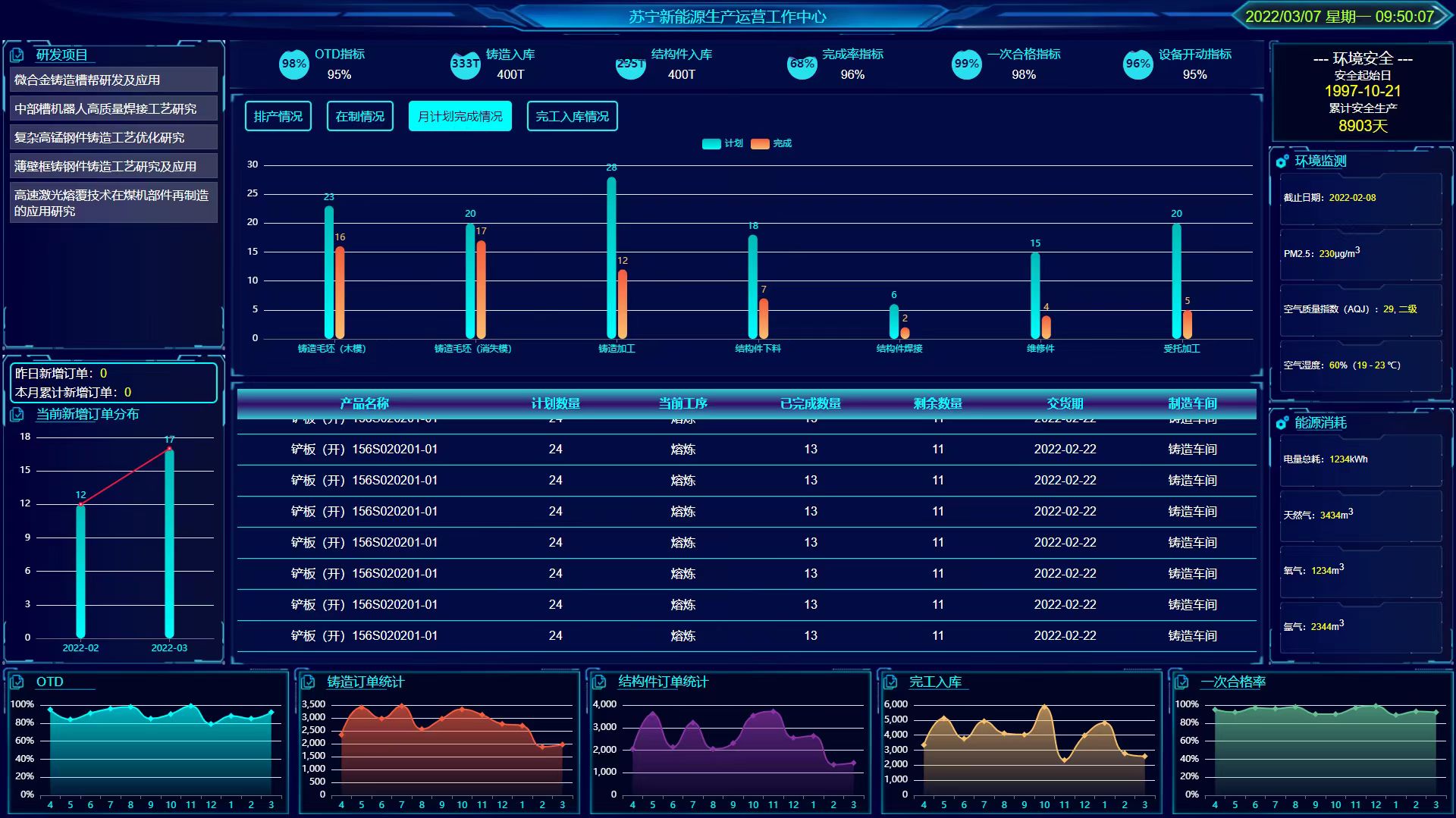The height and width of the screenshot is (818, 1456).
Task: Click the 制造车间 column header
Action: tap(1193, 403)
